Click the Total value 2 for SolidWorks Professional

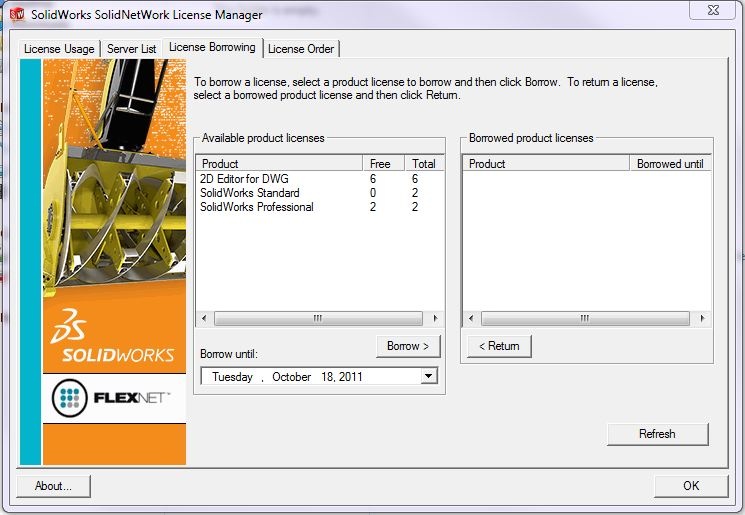coord(415,207)
